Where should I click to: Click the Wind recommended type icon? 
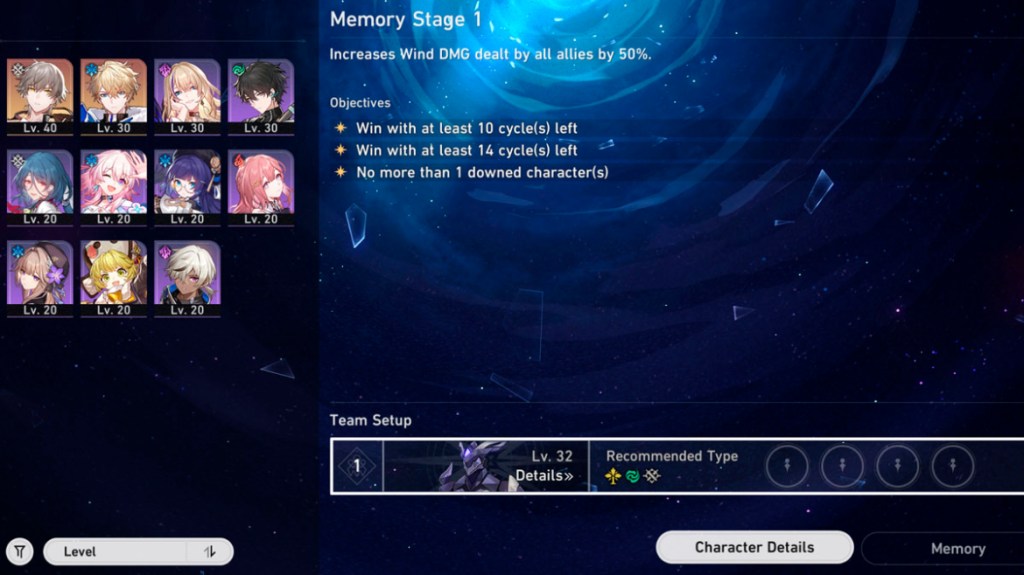pyautogui.click(x=632, y=476)
